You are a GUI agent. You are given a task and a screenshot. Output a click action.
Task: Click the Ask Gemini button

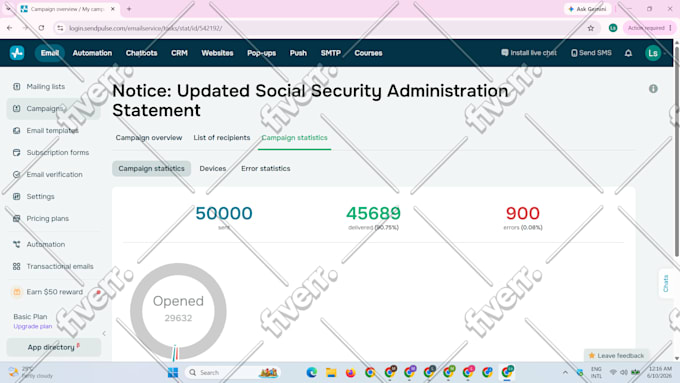[587, 9]
